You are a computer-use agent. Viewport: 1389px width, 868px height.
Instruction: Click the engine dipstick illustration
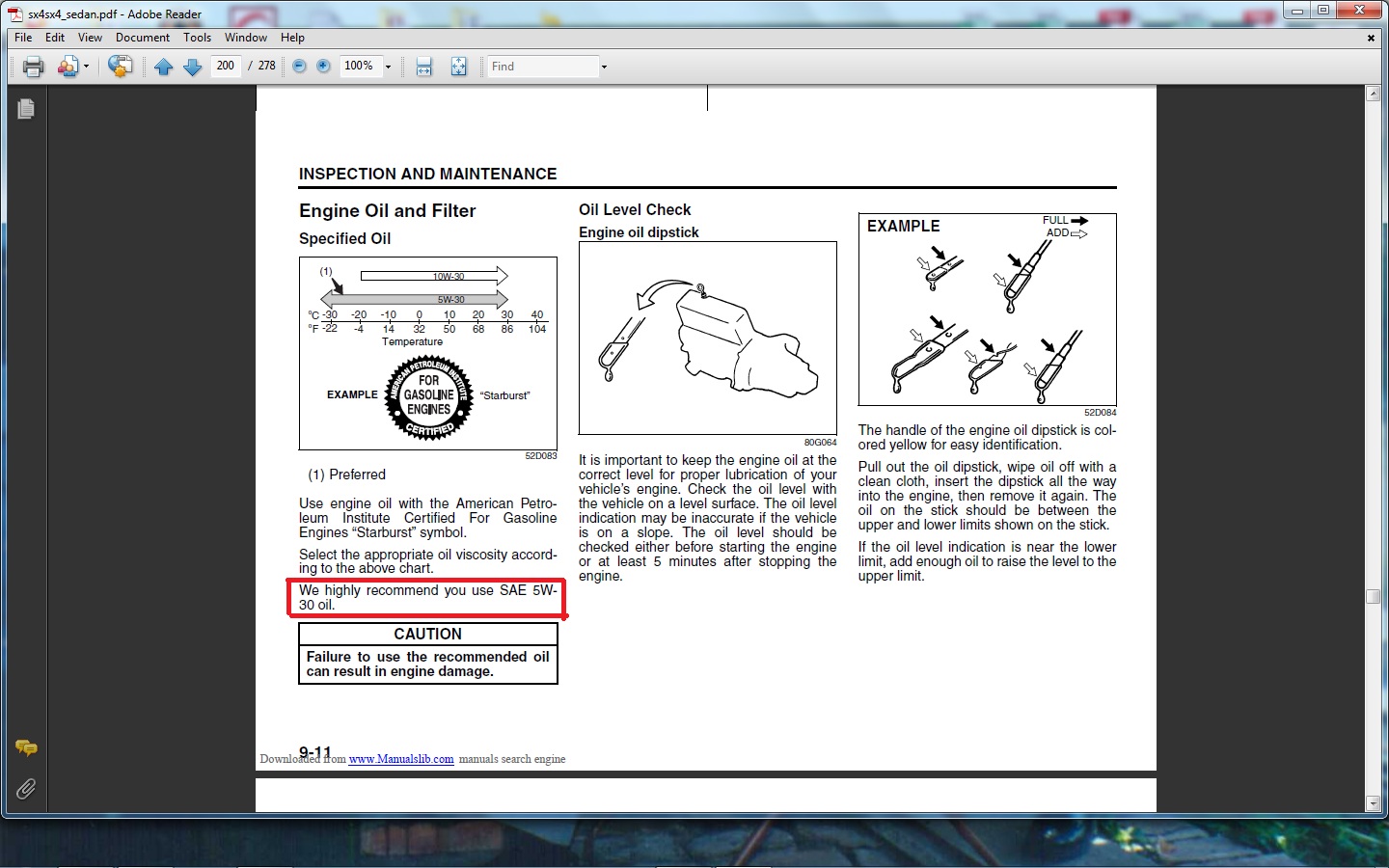point(708,339)
